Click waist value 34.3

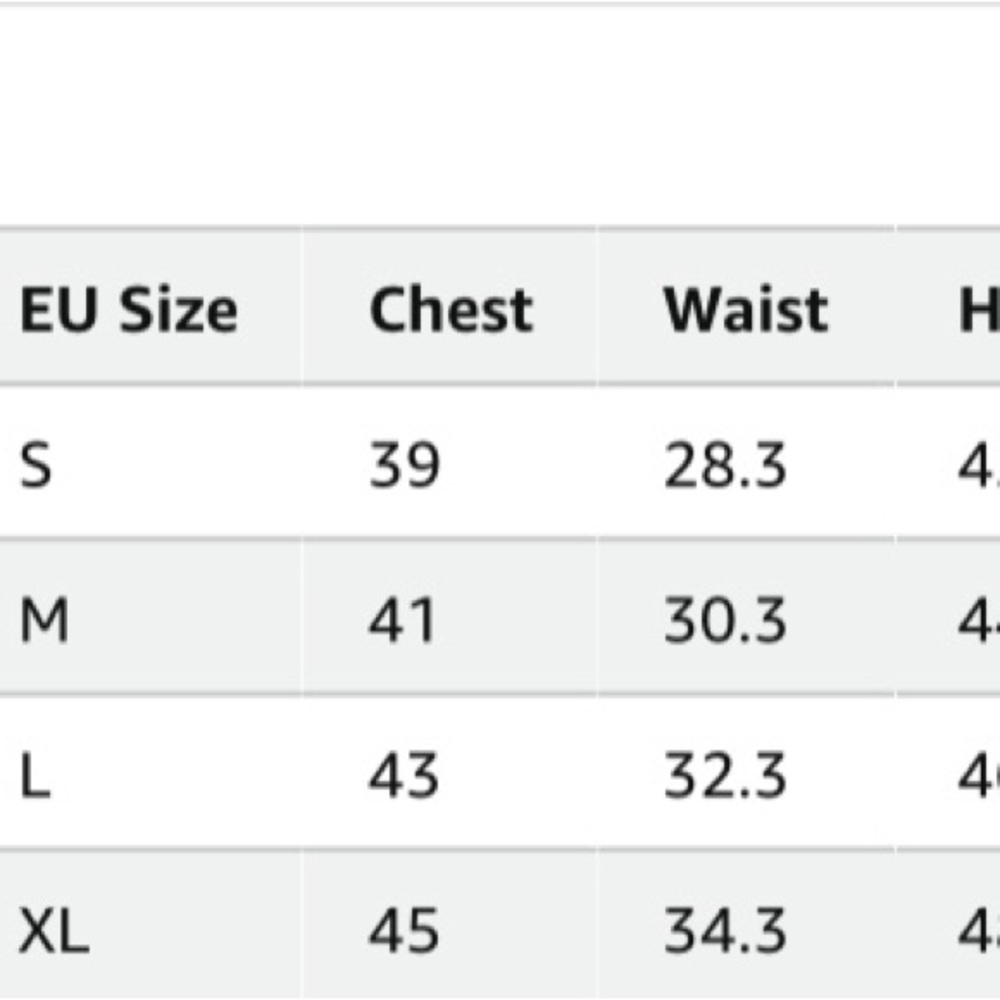pyautogui.click(x=725, y=930)
